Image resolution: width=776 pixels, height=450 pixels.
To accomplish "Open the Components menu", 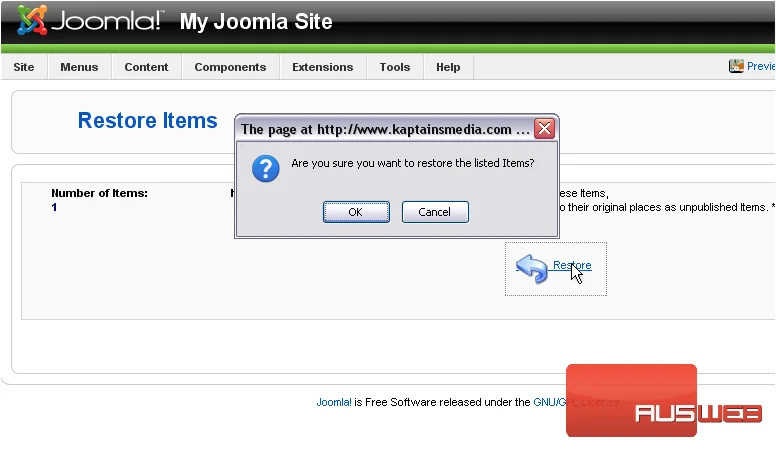I will [x=230, y=67].
